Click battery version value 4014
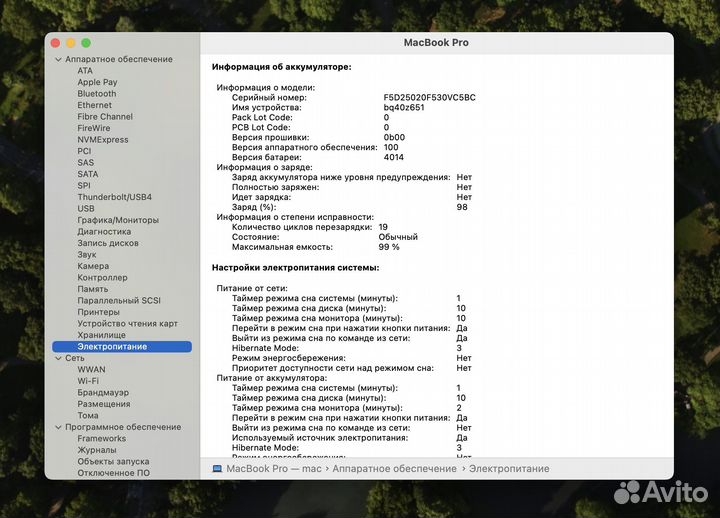 click(394, 157)
